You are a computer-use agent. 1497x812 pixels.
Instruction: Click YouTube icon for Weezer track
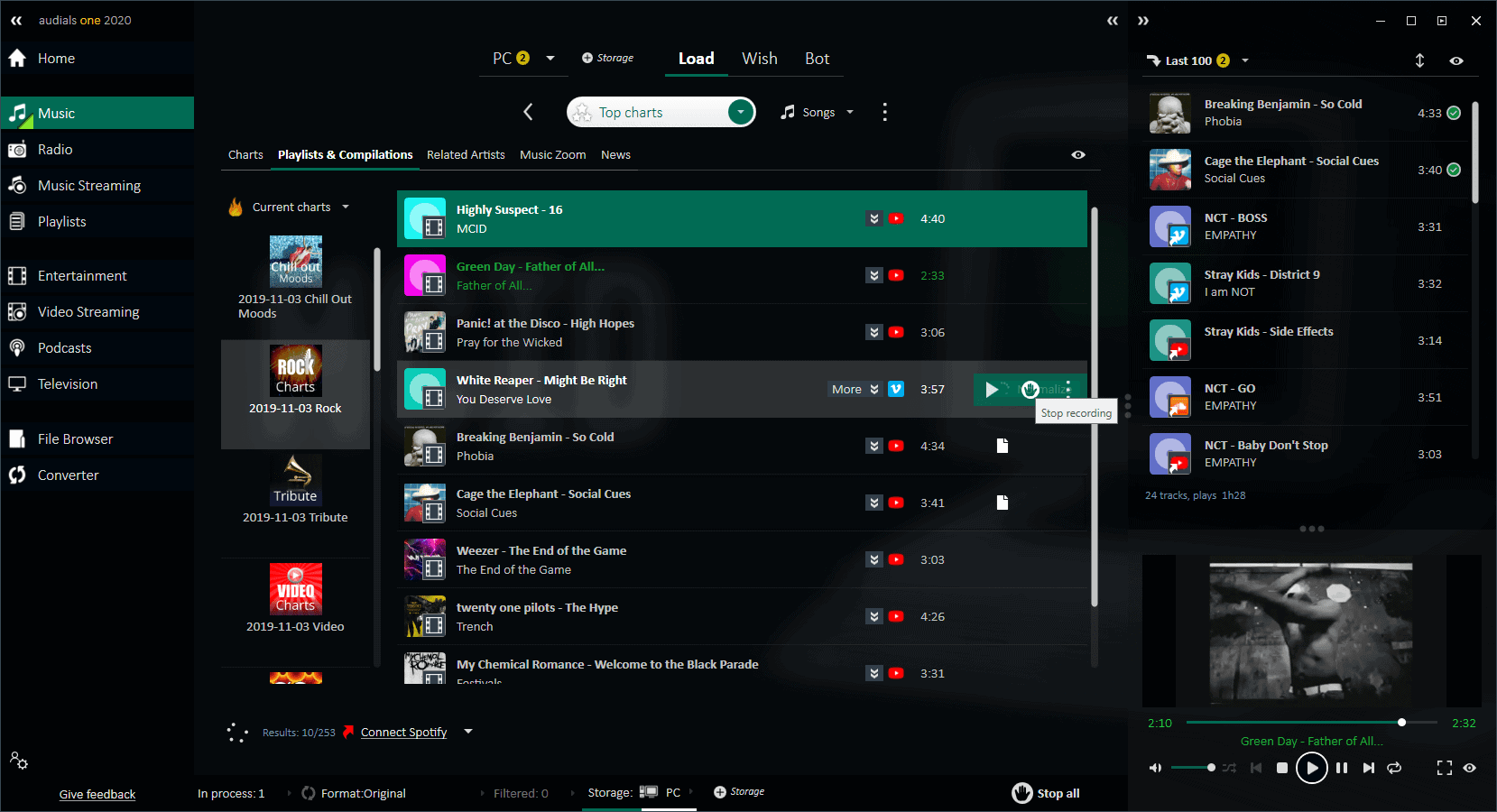[896, 559]
